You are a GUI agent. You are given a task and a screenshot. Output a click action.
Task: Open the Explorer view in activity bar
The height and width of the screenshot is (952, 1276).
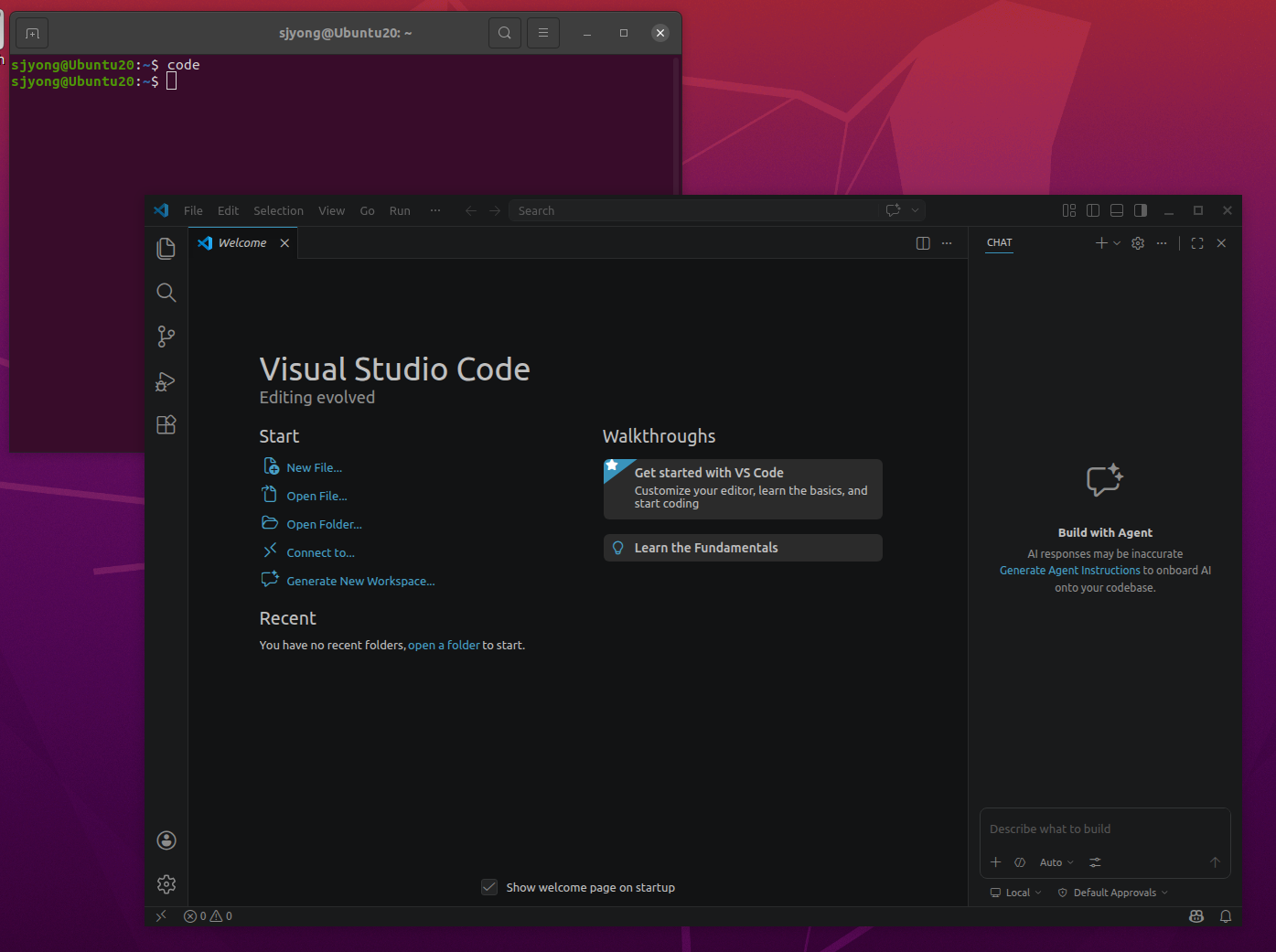tap(166, 249)
